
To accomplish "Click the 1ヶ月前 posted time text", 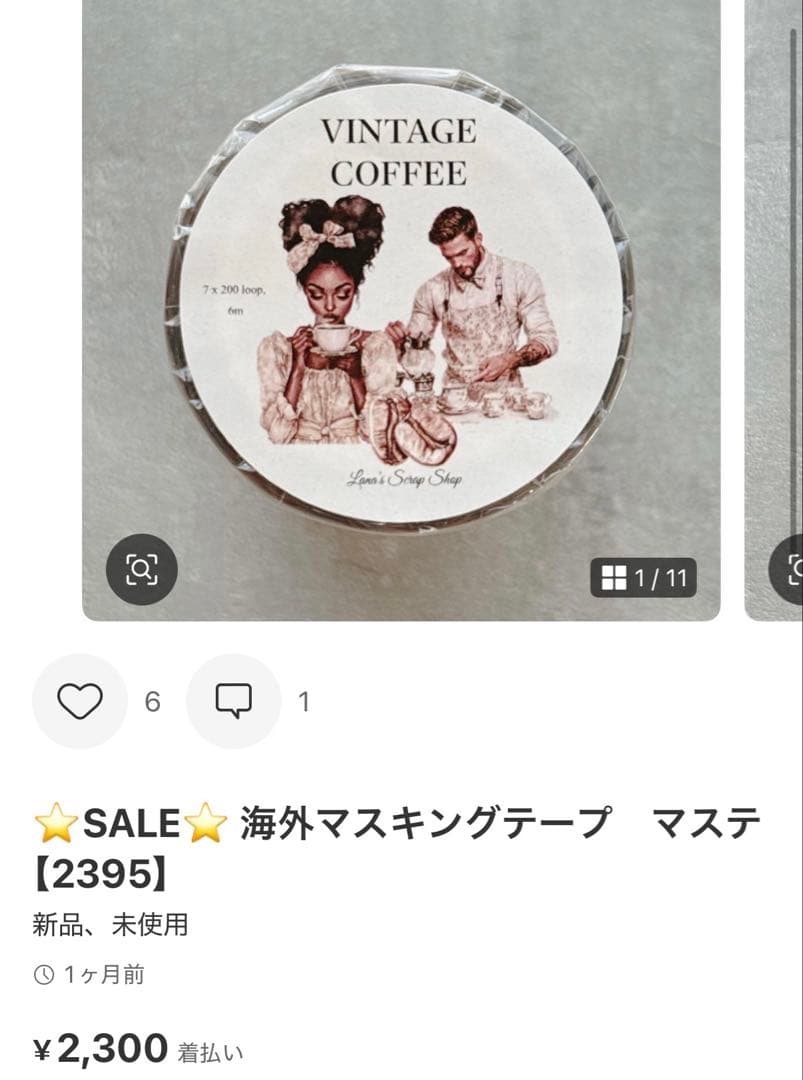I will (104, 975).
